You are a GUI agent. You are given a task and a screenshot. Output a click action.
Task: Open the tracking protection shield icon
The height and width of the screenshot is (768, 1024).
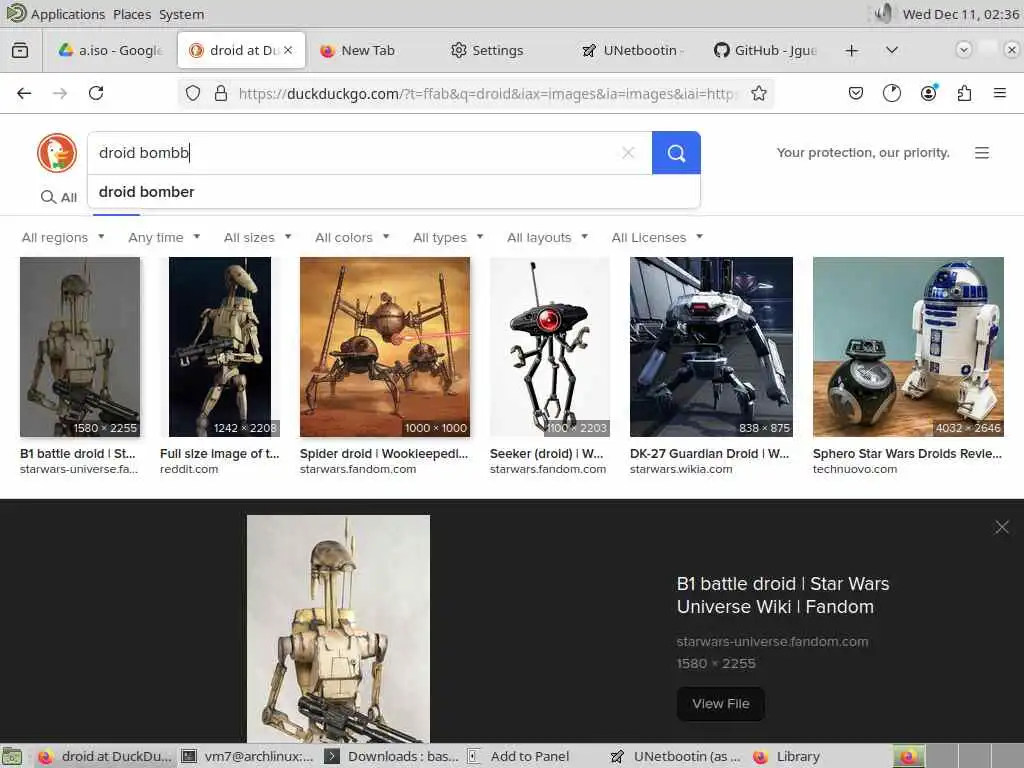point(193,93)
